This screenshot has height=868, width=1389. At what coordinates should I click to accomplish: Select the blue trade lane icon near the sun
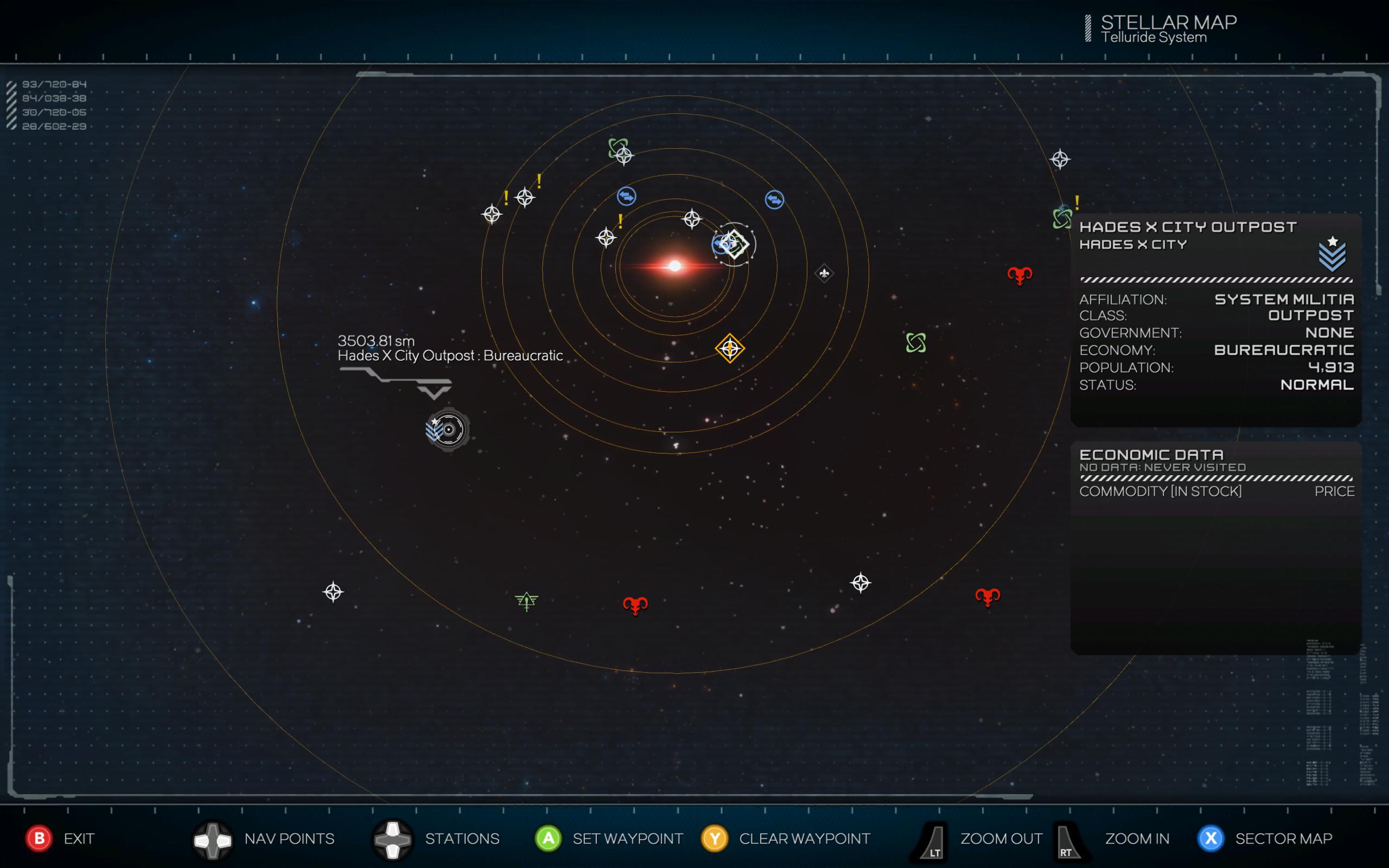628,196
